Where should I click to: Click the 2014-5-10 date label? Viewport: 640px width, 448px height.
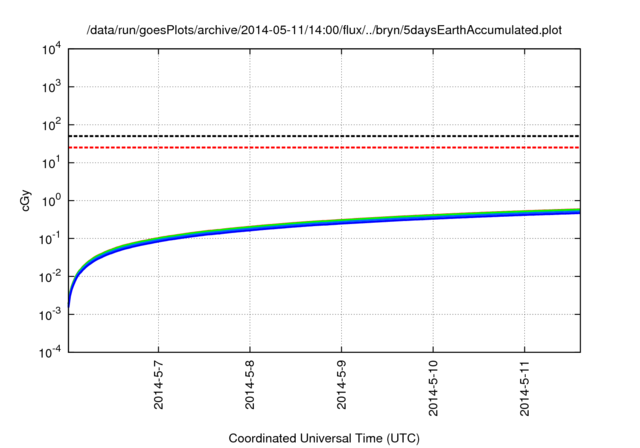tap(433, 388)
